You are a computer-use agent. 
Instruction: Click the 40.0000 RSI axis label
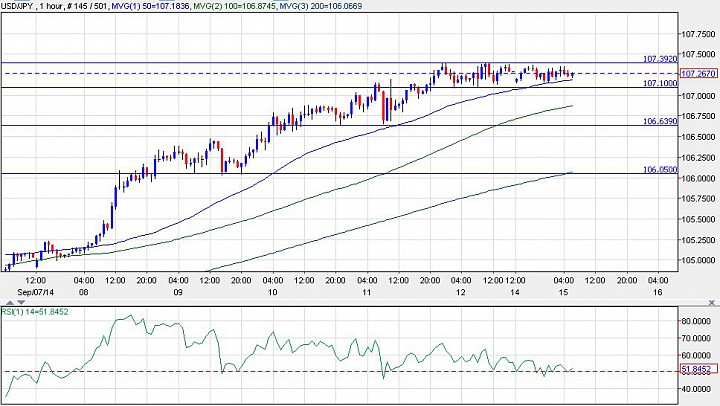point(696,389)
